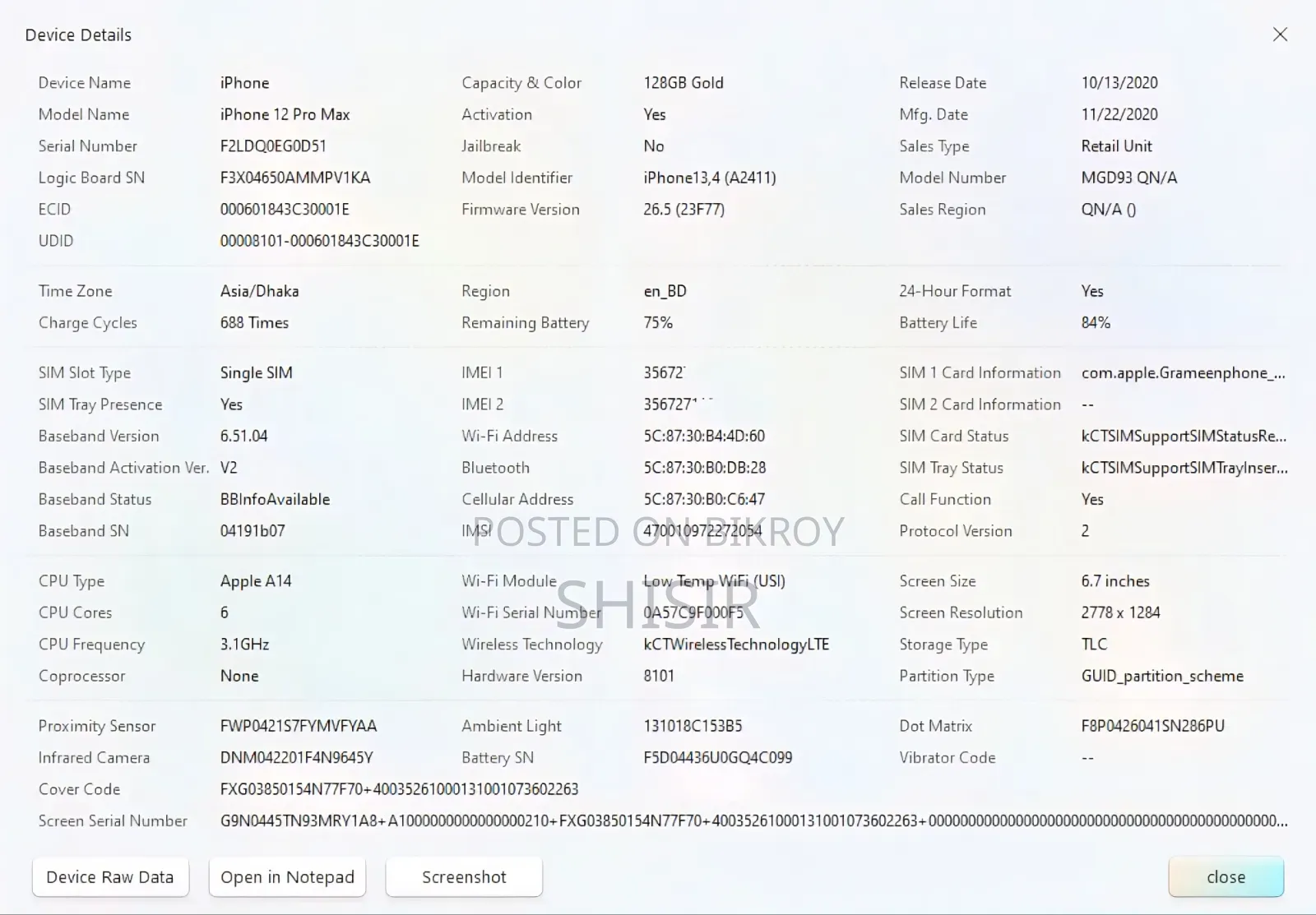Click model number MGD93 QN/A
This screenshot has height=915, width=1316.
pyautogui.click(x=1129, y=178)
